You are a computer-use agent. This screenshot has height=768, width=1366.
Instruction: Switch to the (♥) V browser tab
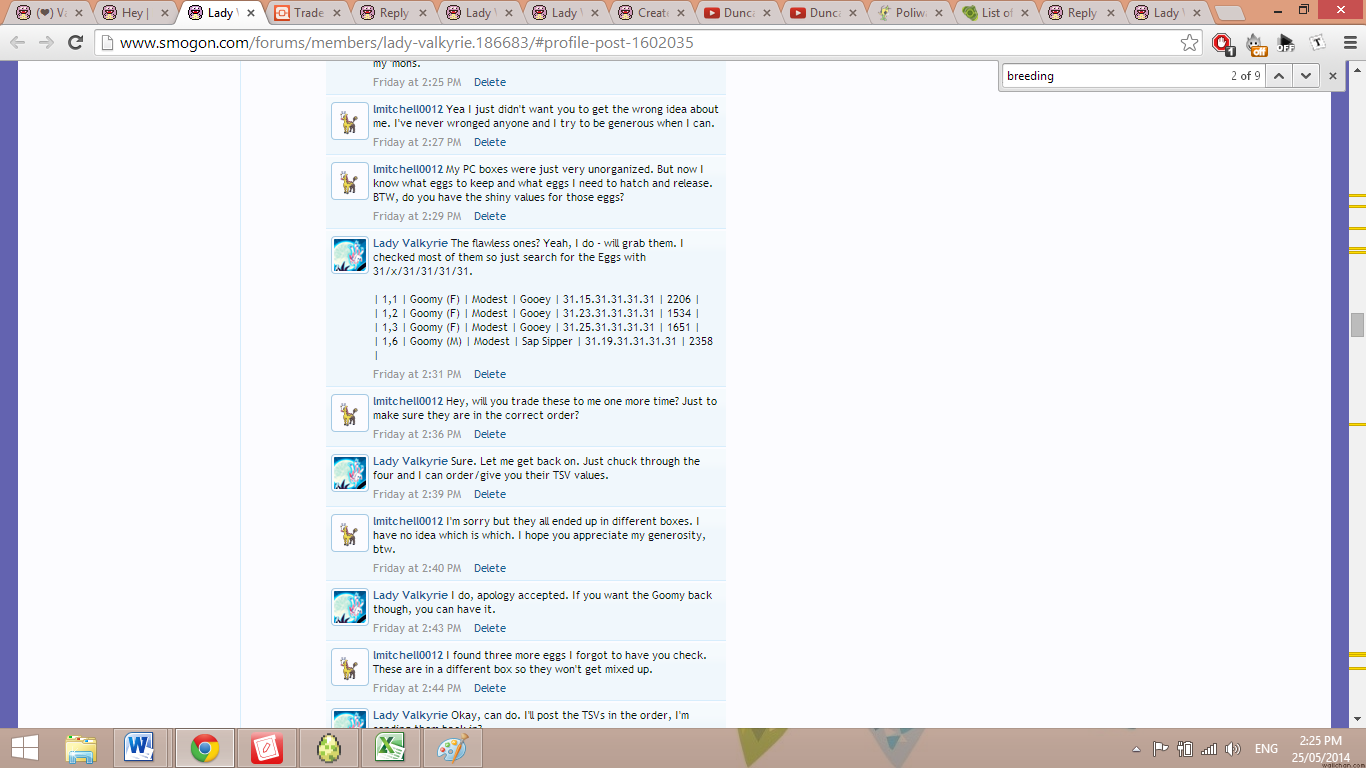[48, 13]
